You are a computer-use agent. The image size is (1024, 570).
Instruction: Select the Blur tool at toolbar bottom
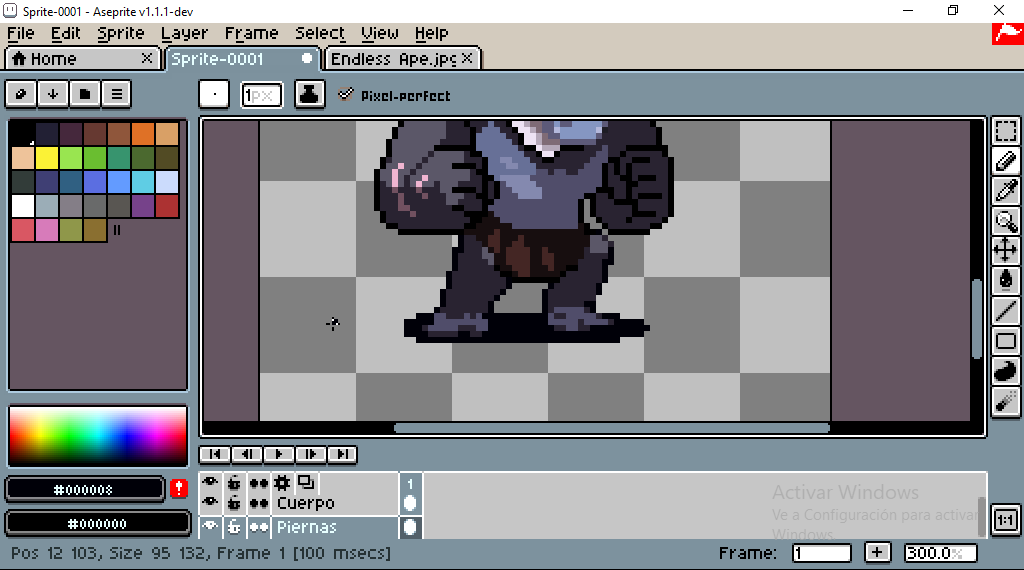pos(1006,401)
